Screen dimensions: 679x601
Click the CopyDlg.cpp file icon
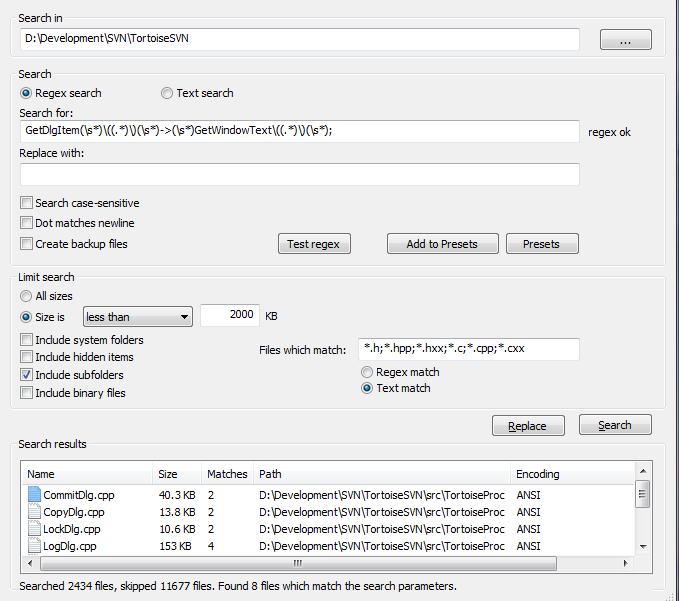34,512
